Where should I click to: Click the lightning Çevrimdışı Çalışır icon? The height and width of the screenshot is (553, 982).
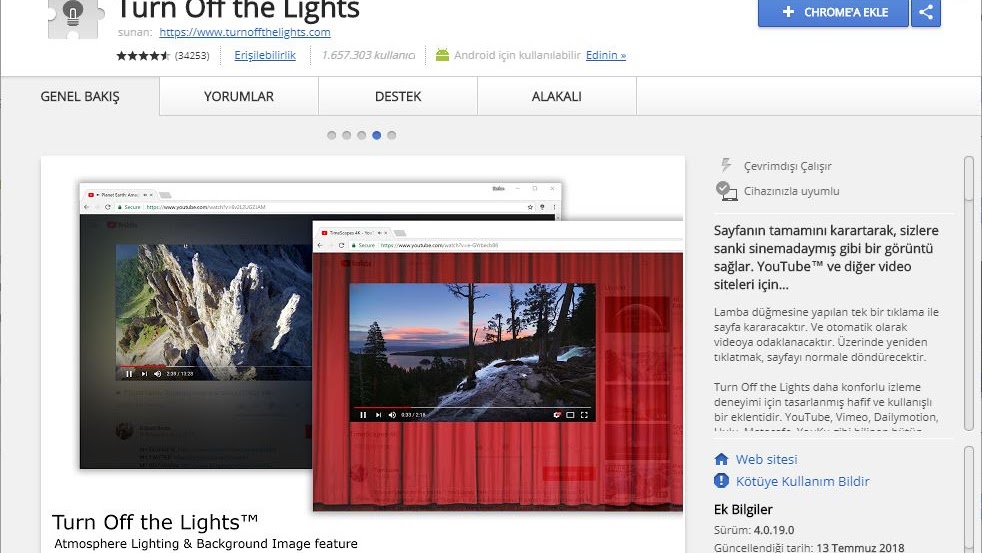coord(726,165)
